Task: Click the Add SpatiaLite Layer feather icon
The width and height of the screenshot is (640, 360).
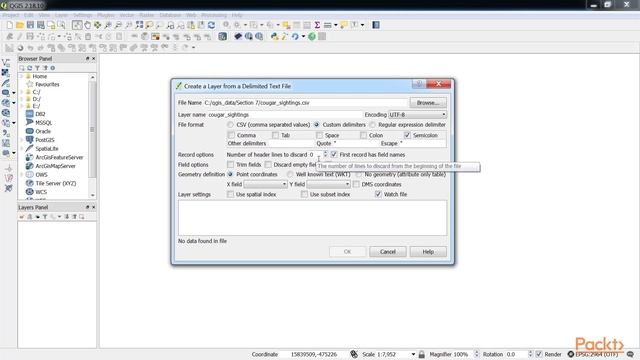Action: pyautogui.click(x=6, y=83)
